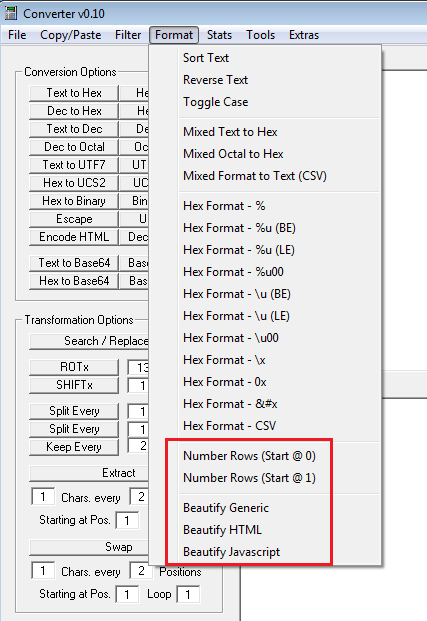The height and width of the screenshot is (621, 427).
Task: Open the Copy/Paste menu
Action: (71, 35)
